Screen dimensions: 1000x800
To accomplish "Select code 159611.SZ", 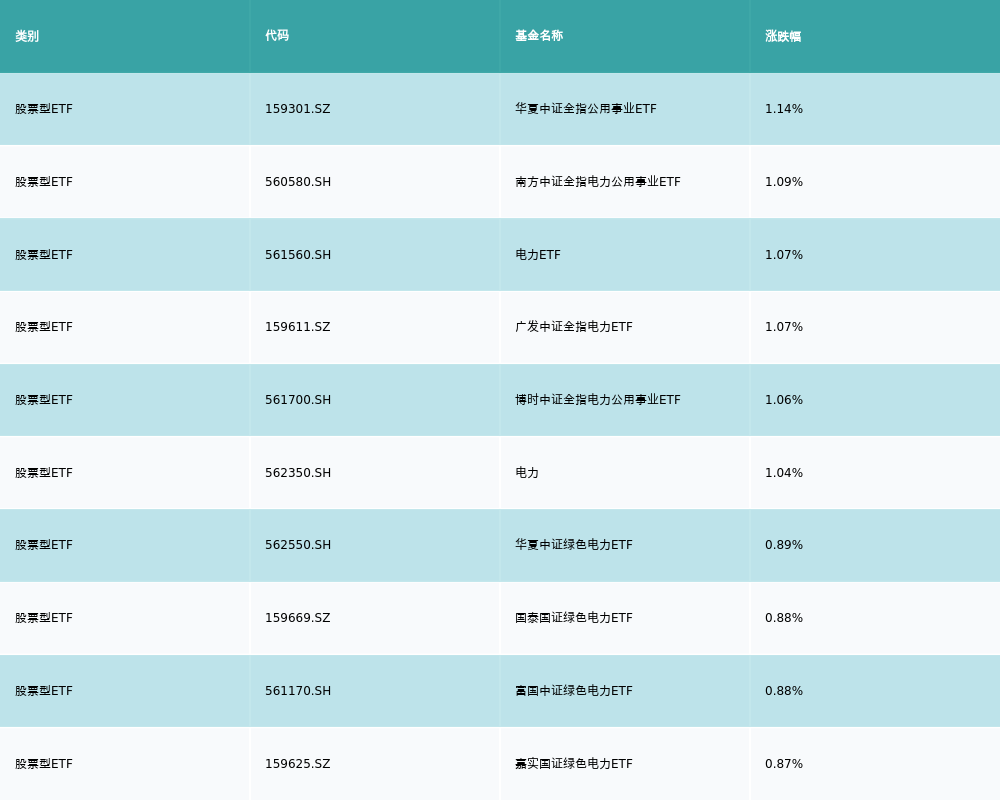I will [298, 327].
